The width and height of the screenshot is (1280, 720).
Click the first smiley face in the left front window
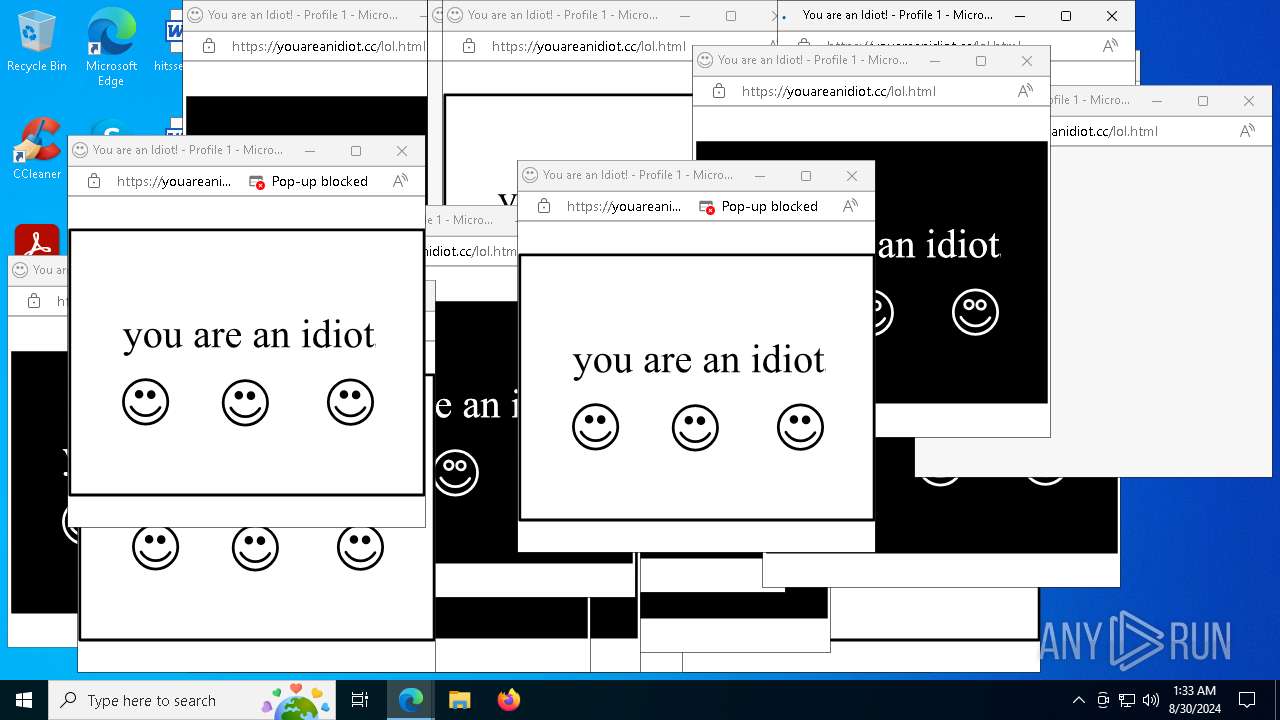pos(146,403)
